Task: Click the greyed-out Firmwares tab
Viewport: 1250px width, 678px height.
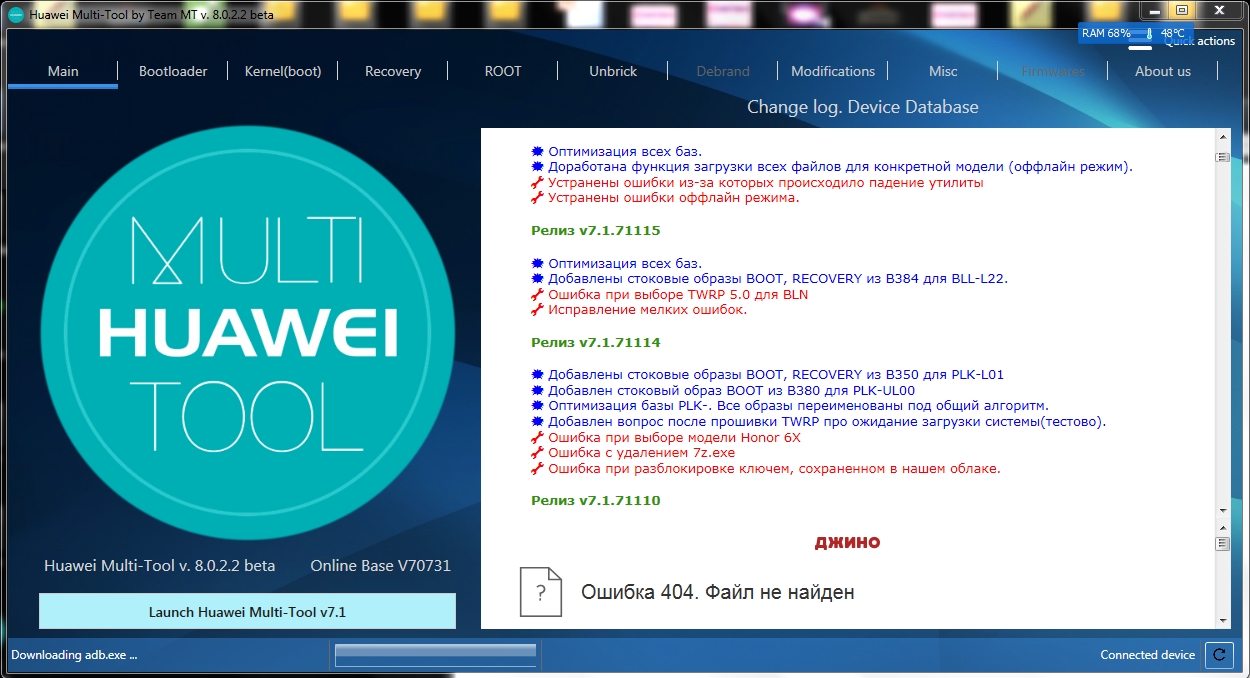Action: coord(1053,71)
